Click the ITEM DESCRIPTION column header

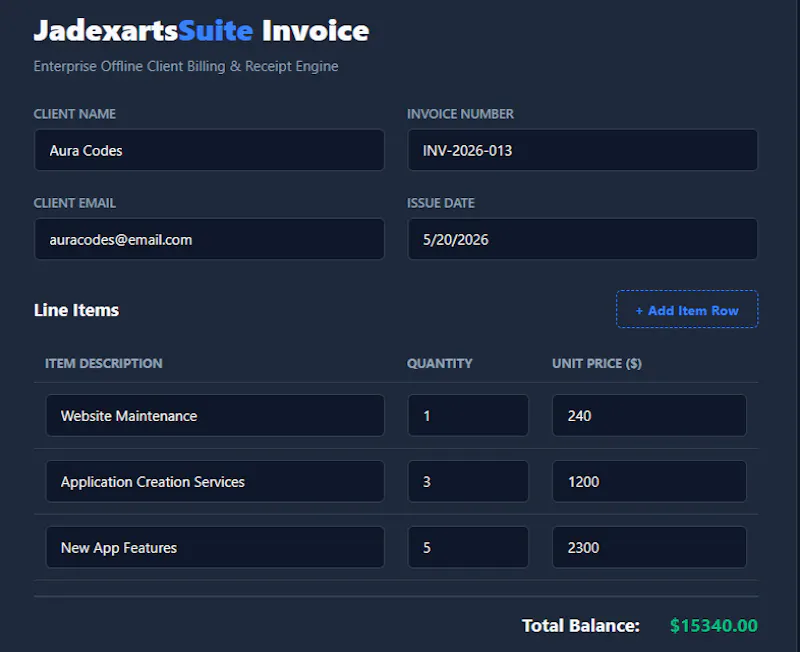coord(104,363)
